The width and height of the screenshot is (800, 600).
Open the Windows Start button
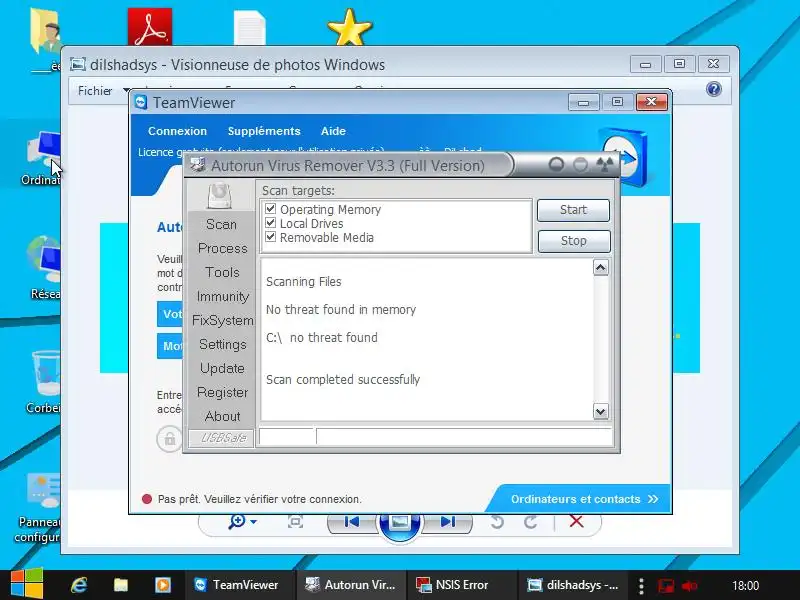point(27,584)
